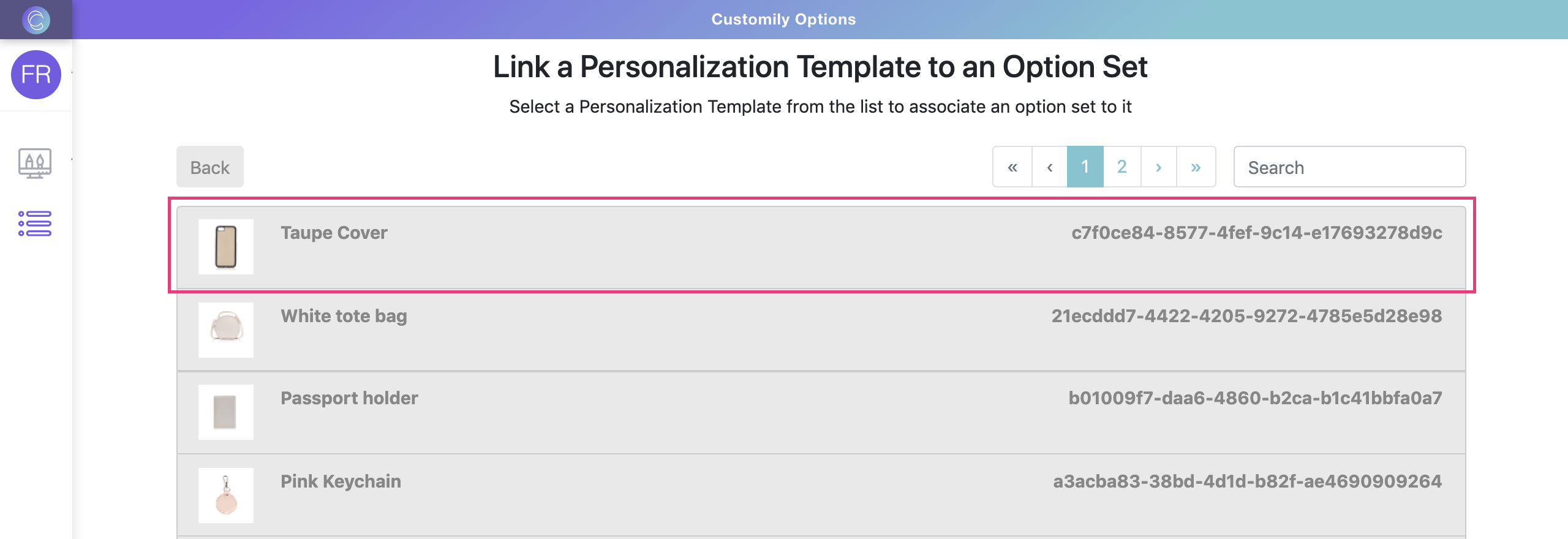
Task: Click the Taupe Cover phone thumbnail
Action: click(x=226, y=247)
